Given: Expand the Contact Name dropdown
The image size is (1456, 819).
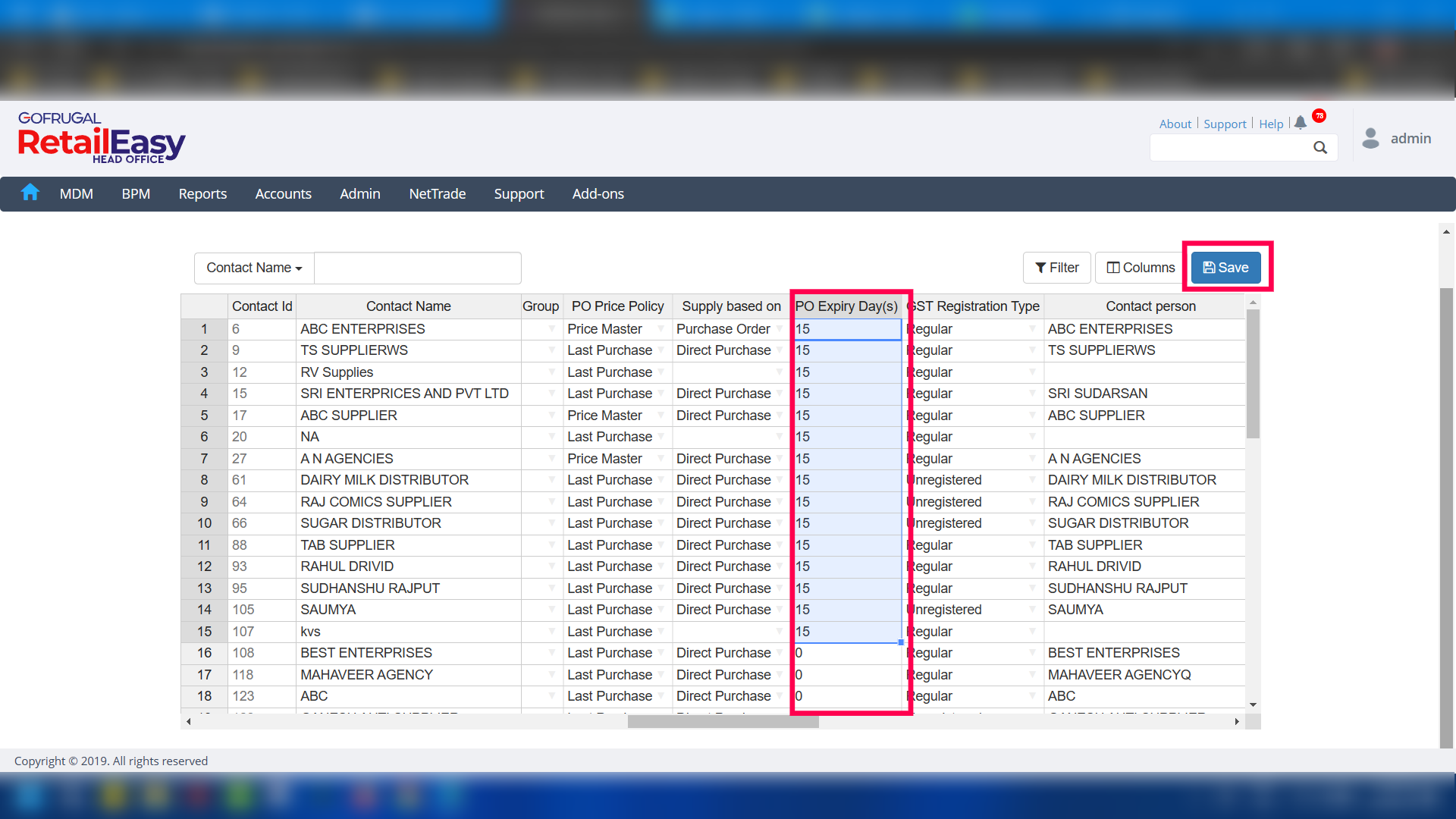Looking at the screenshot, I should (x=254, y=268).
